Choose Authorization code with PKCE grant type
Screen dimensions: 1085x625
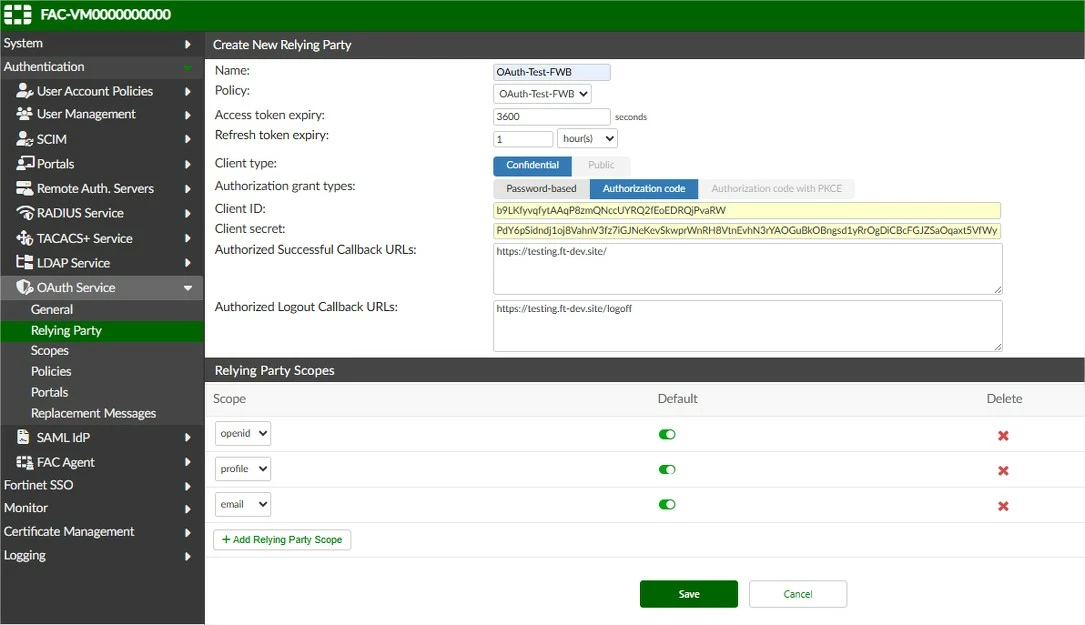[776, 188]
